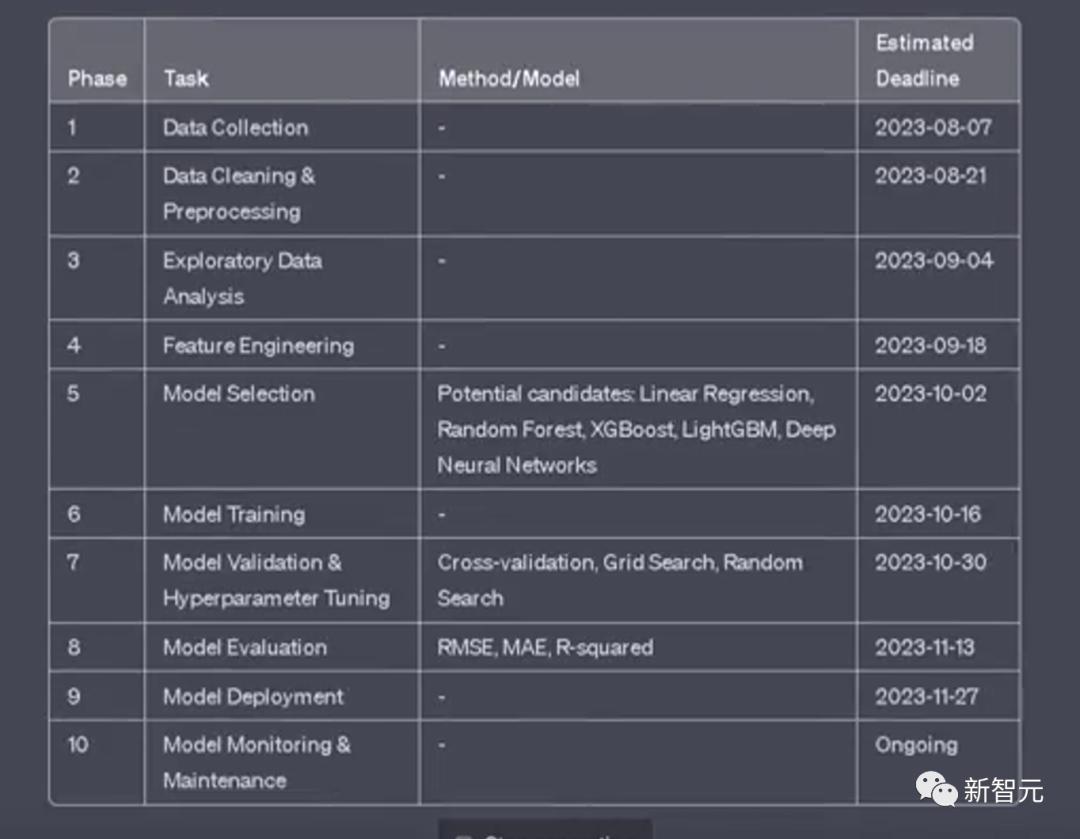Select the Model Monitoring & Maintenance cell
Screen dimensions: 1080x839
coord(257,762)
